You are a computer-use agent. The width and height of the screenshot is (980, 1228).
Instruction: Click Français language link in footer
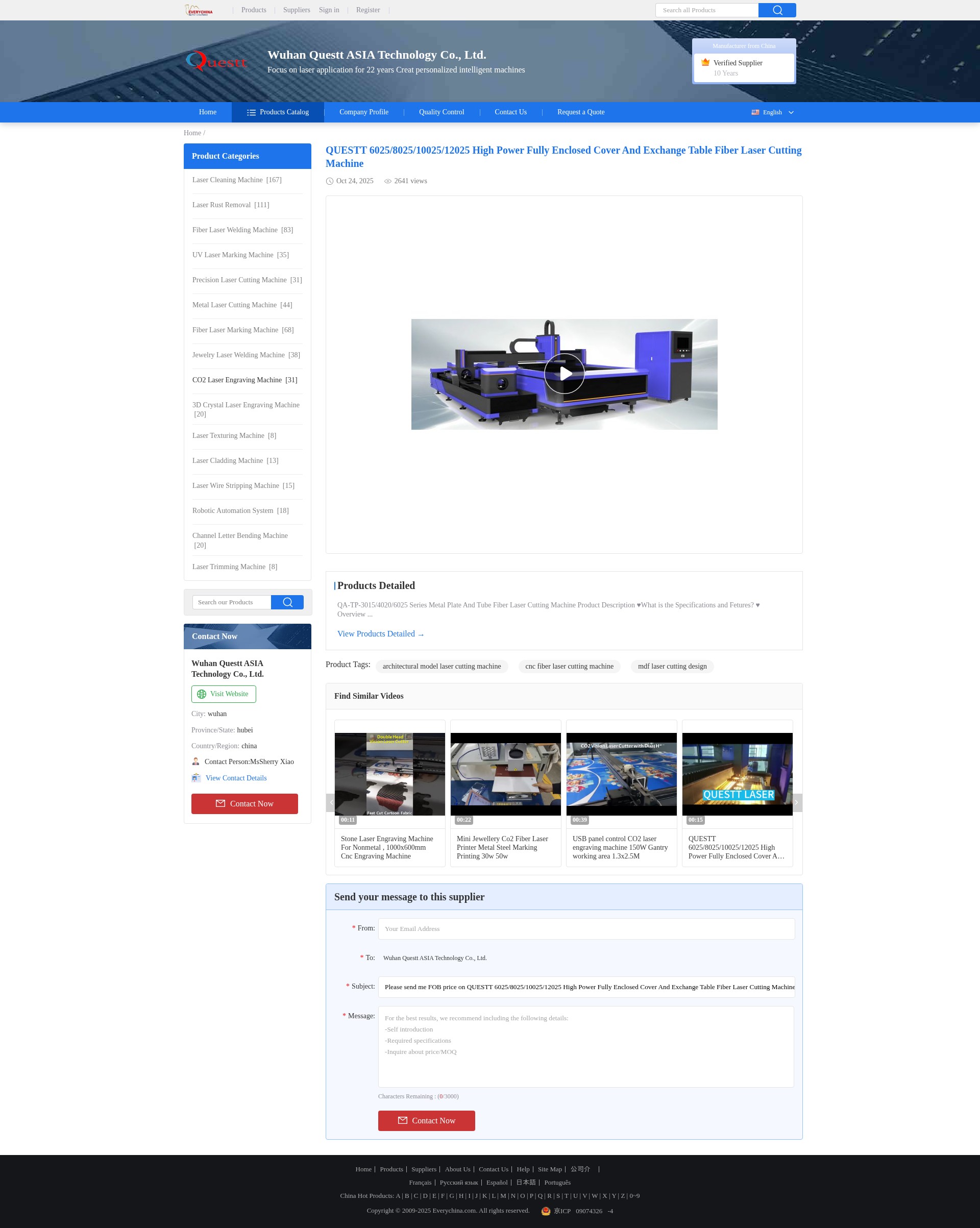tap(420, 1183)
